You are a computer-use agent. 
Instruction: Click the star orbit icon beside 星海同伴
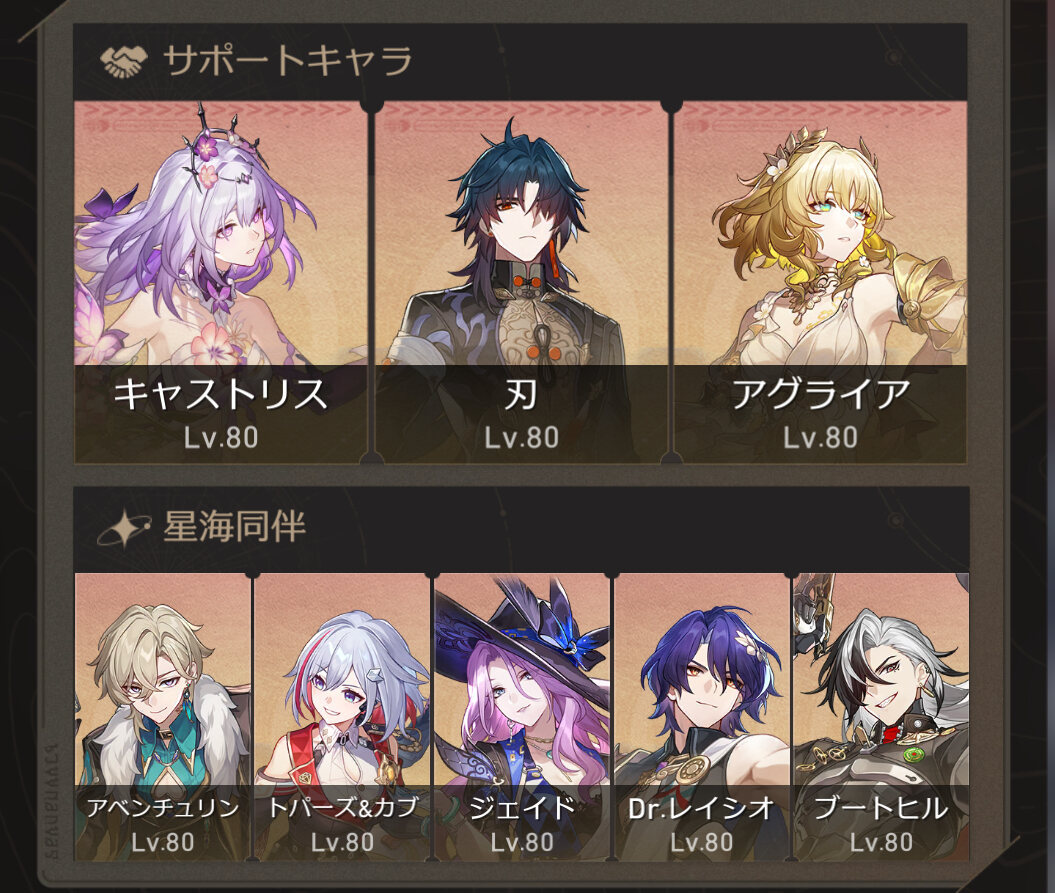123,528
